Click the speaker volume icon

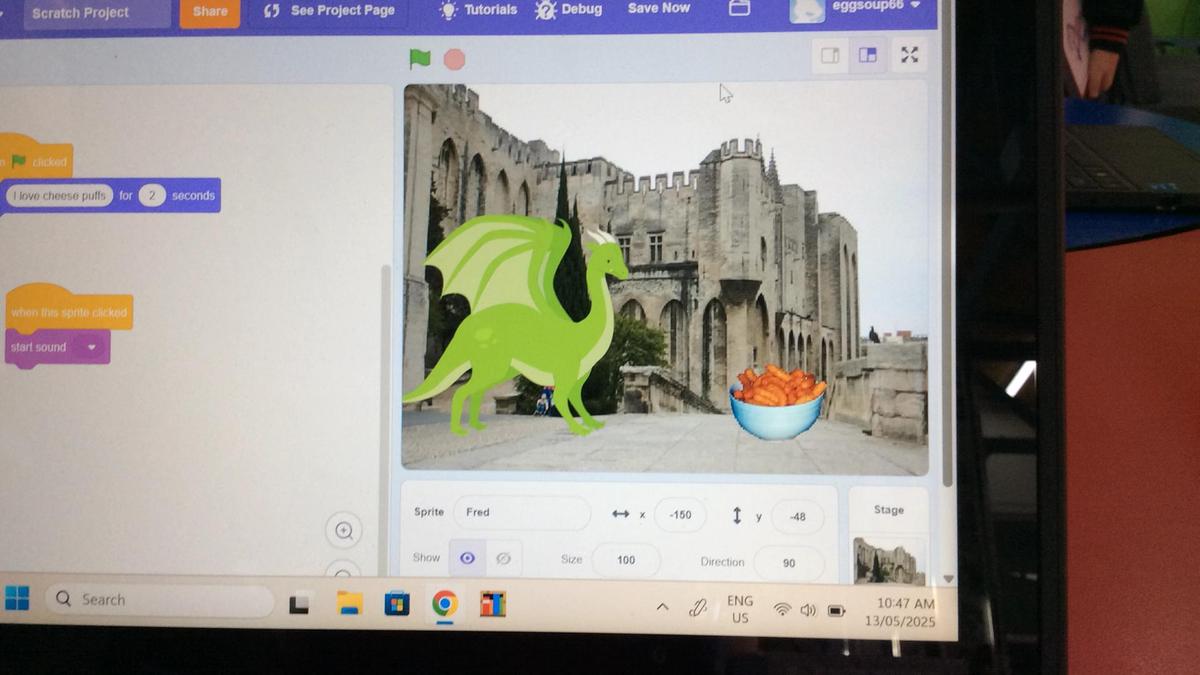[x=808, y=610]
